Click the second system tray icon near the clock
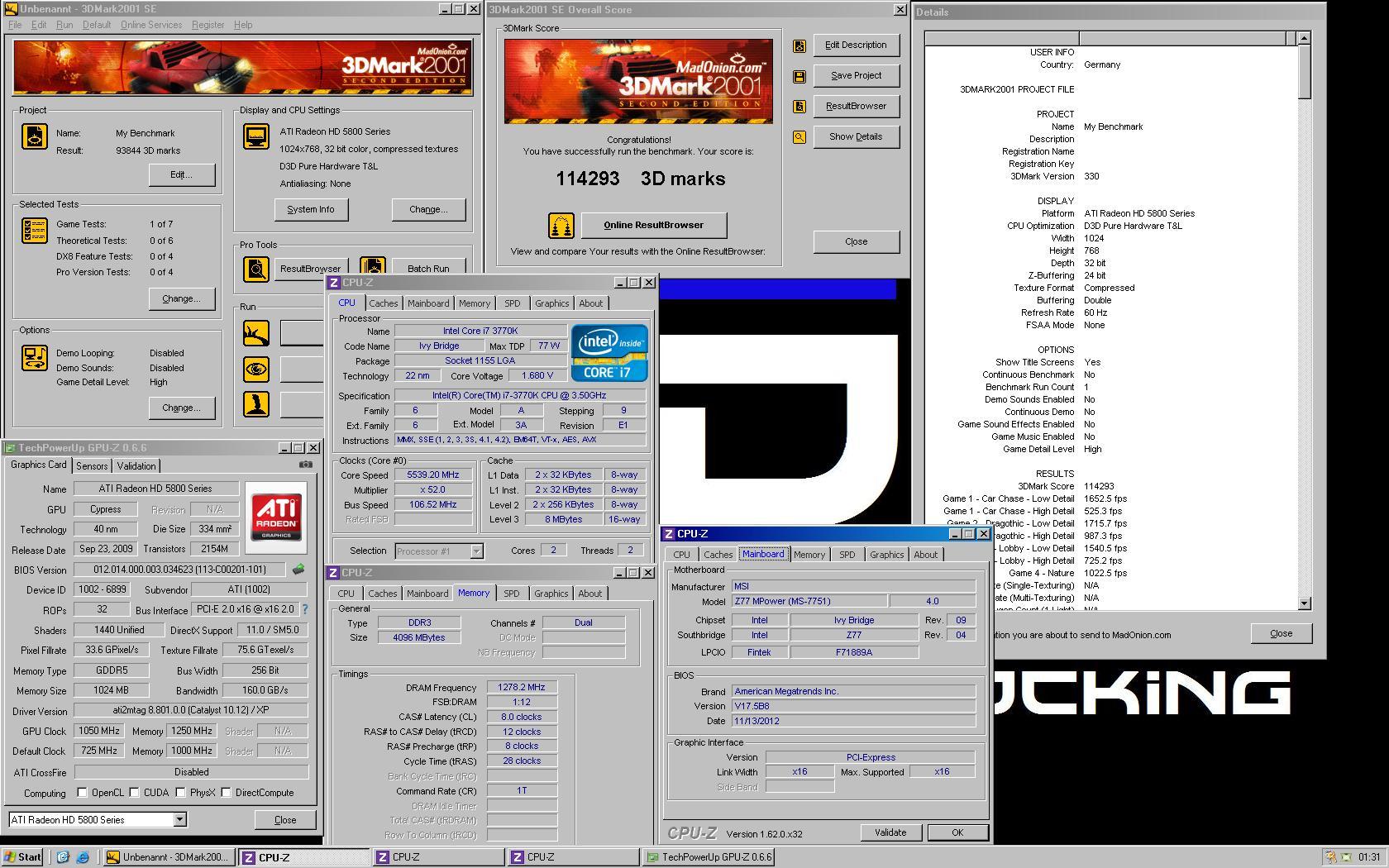 pyautogui.click(x=1346, y=857)
